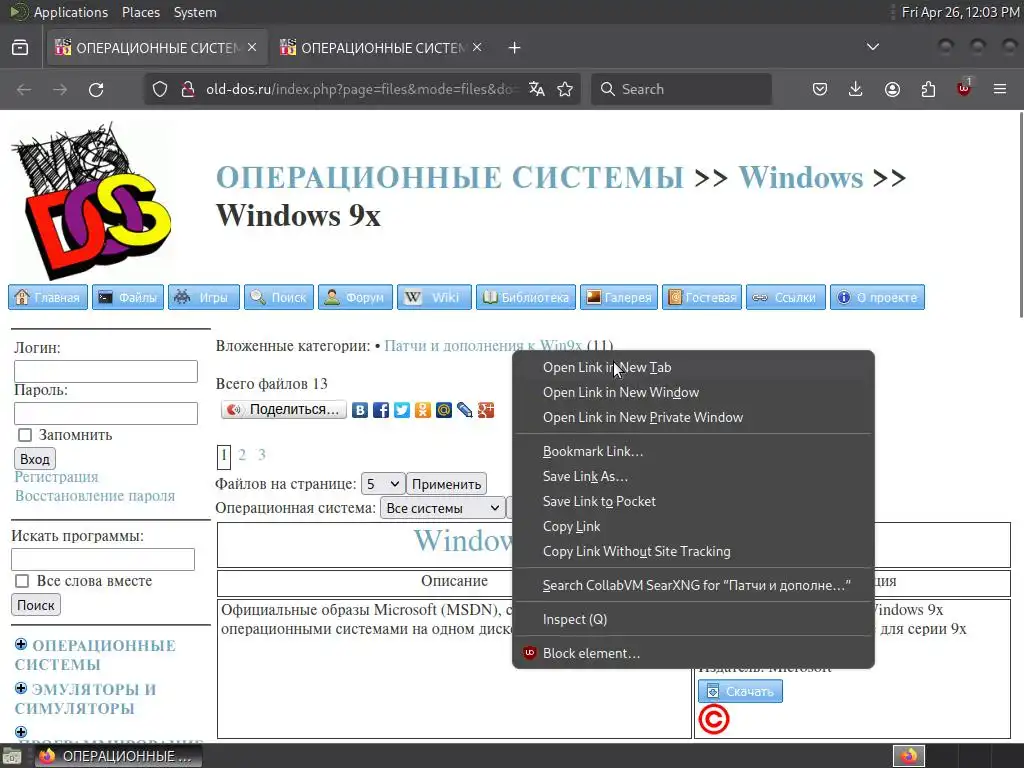This screenshot has width=1024, height=768.
Task: Go back to previous page
Action: tap(24, 89)
